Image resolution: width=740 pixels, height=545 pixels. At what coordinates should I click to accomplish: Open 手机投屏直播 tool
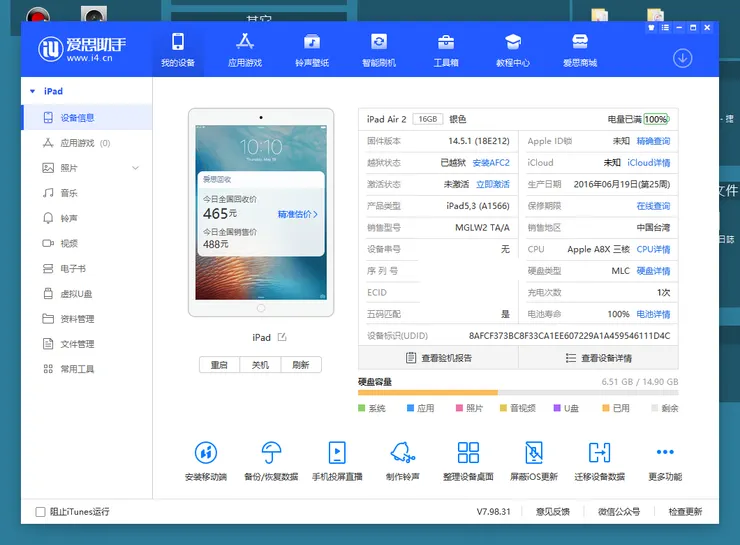click(337, 461)
